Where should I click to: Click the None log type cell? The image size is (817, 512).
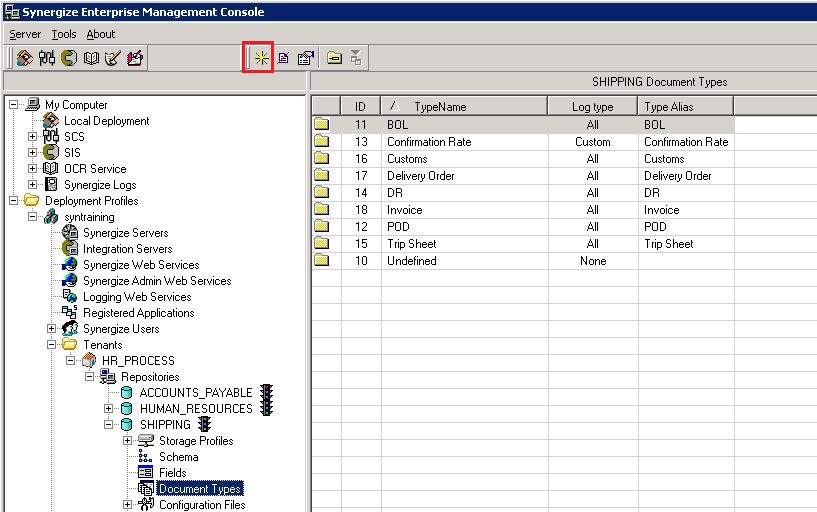(592, 260)
